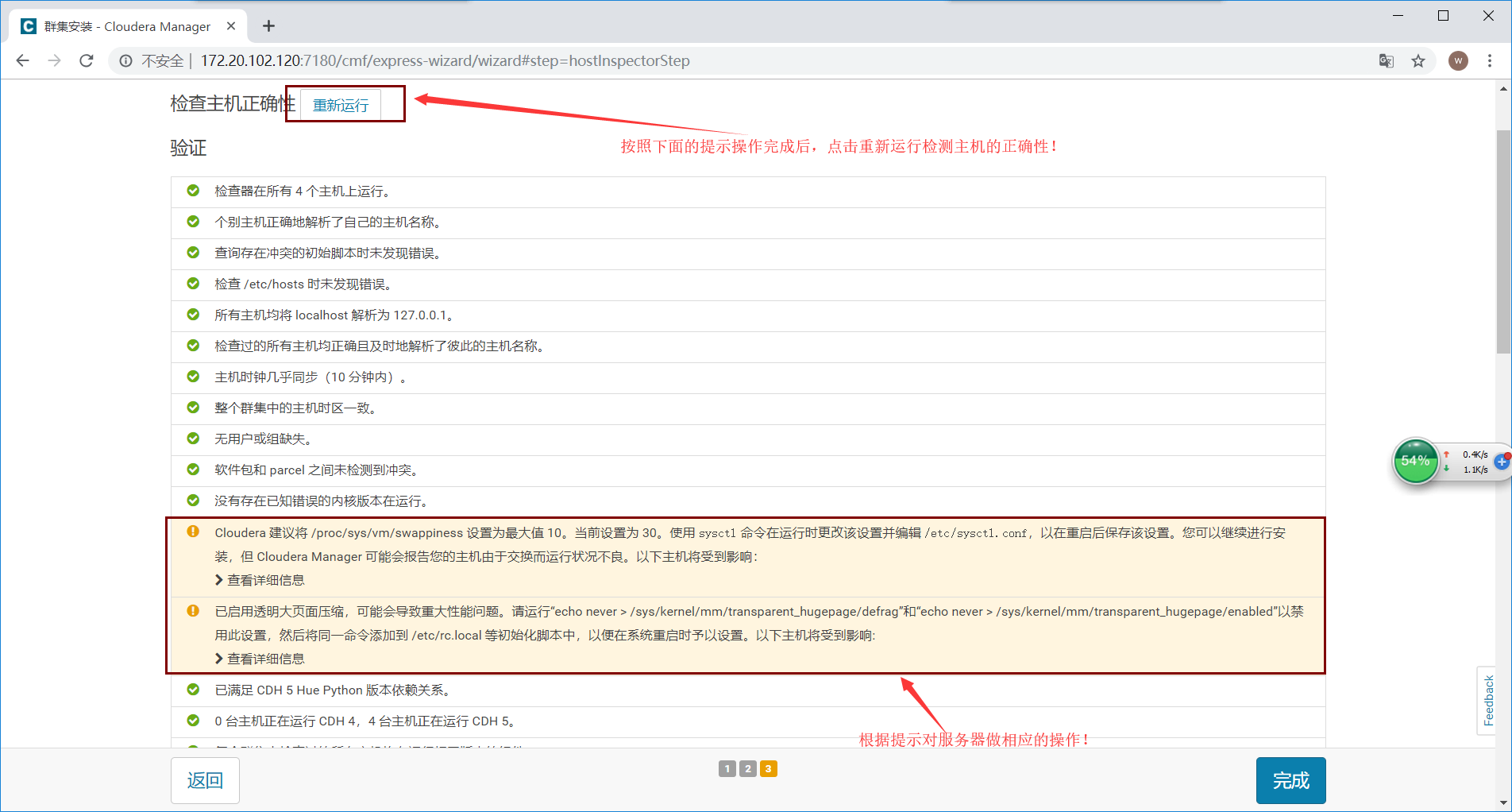Bookmark this page with the star icon
Image resolution: width=1512 pixels, height=812 pixels.
(x=1418, y=60)
